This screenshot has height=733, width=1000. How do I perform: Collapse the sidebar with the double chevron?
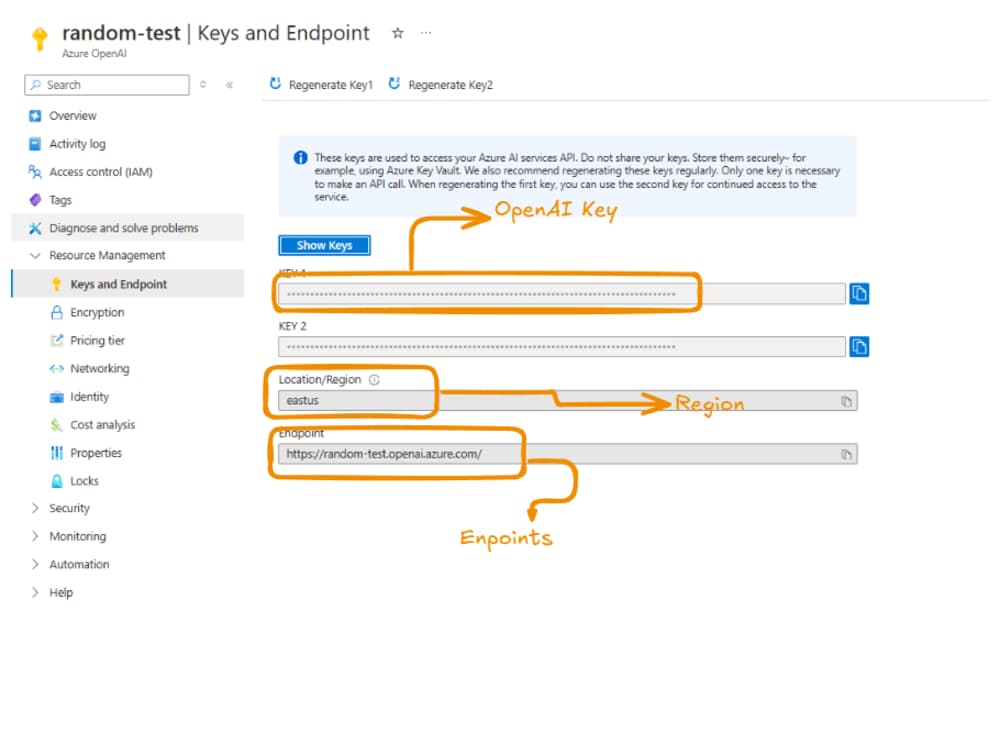point(229,84)
